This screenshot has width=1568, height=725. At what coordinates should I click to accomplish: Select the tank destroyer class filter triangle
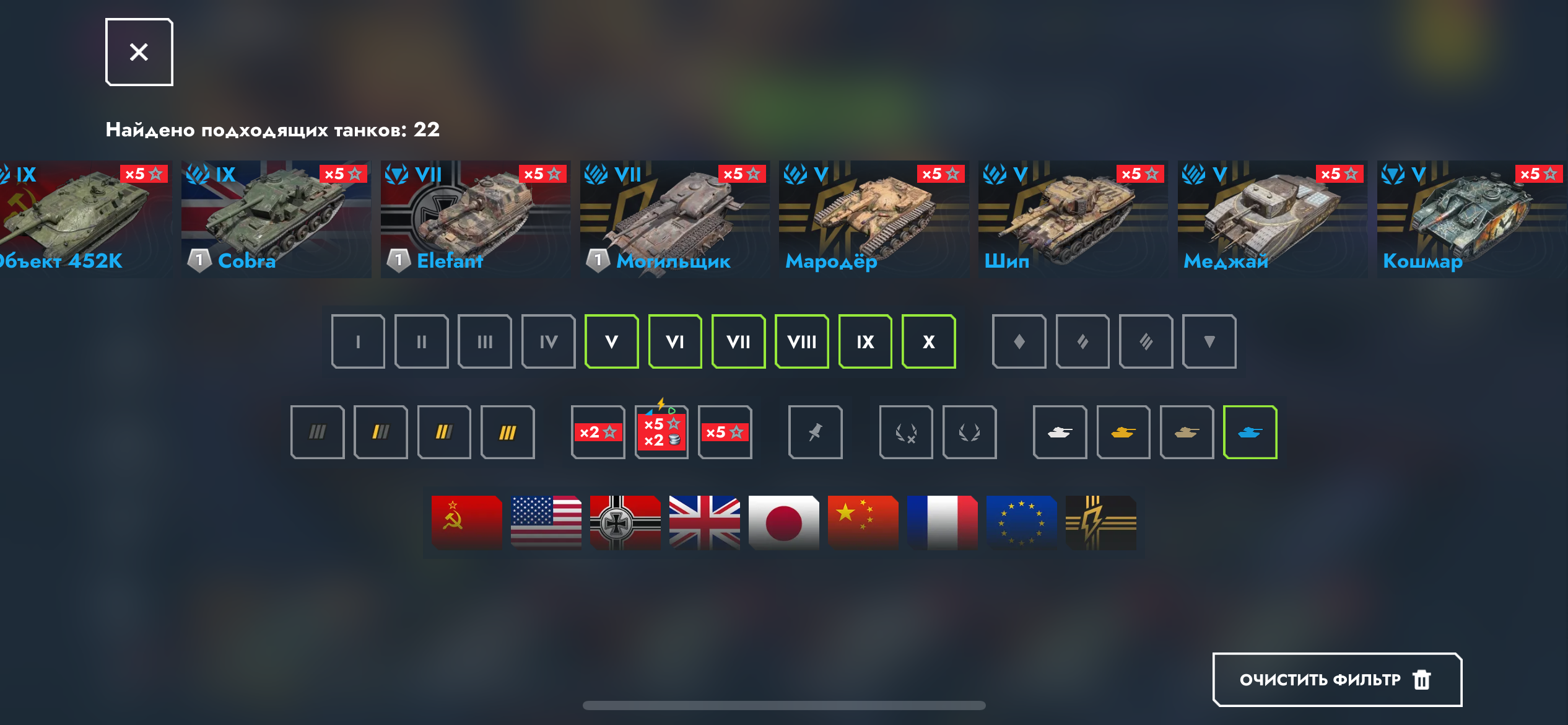tap(1209, 341)
